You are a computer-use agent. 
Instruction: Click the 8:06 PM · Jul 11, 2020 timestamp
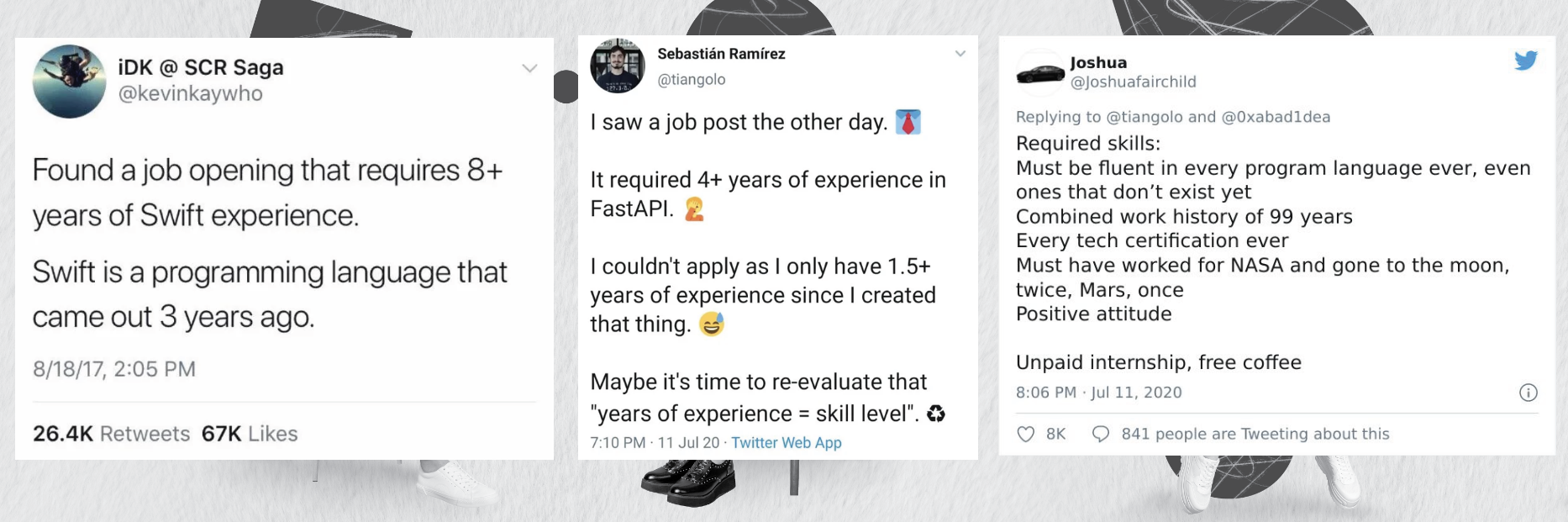tap(1098, 393)
